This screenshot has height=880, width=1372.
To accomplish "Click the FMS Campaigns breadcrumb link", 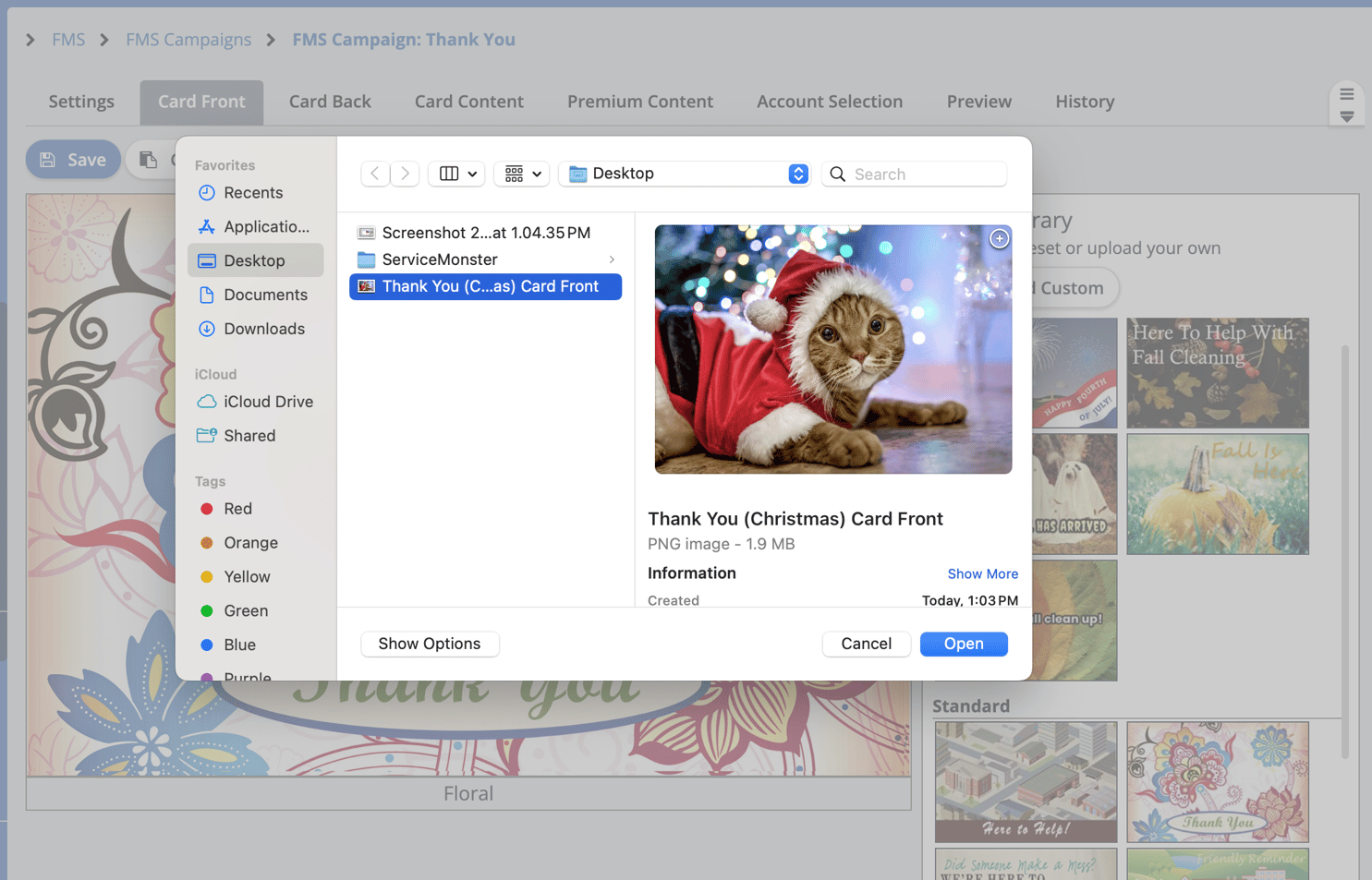I will pyautogui.click(x=188, y=40).
